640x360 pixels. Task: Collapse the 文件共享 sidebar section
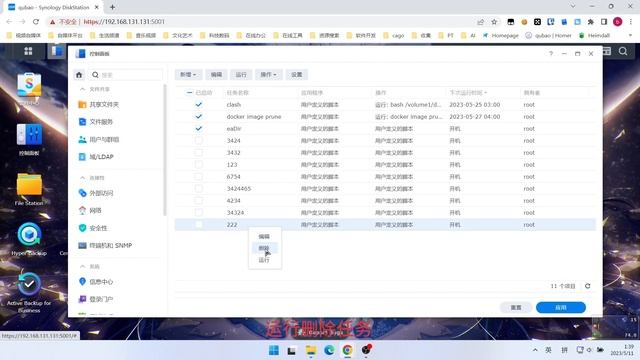pyautogui.click(x=83, y=89)
